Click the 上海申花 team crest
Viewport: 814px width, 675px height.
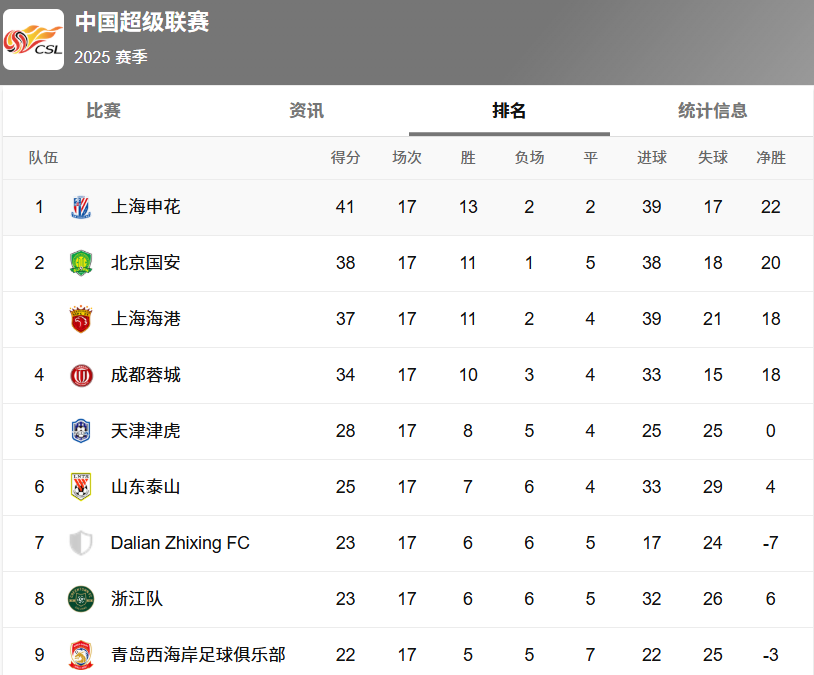pos(81,207)
